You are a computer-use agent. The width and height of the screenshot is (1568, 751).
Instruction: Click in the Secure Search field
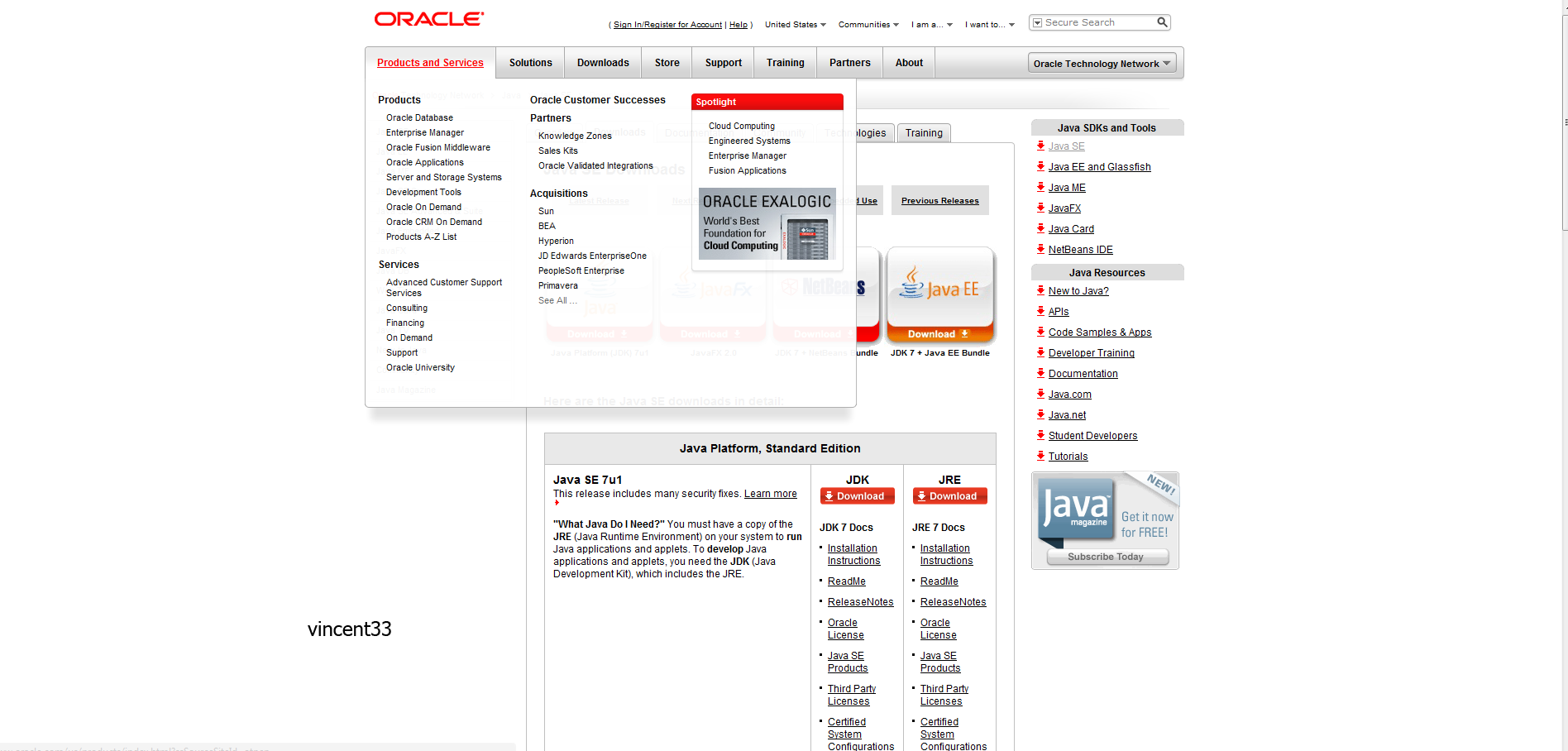click(x=1098, y=22)
